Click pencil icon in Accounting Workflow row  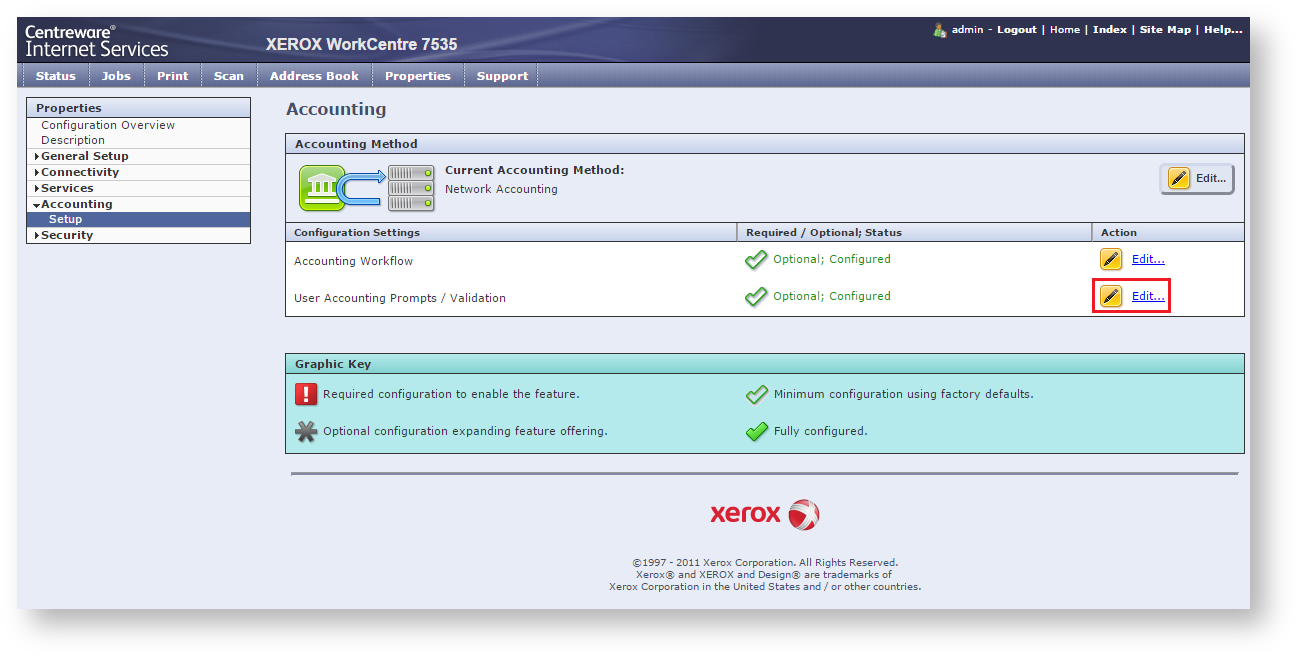[1111, 259]
